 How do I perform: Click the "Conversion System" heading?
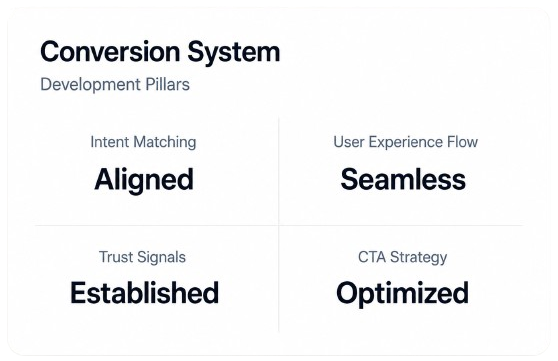pyautogui.click(x=160, y=53)
